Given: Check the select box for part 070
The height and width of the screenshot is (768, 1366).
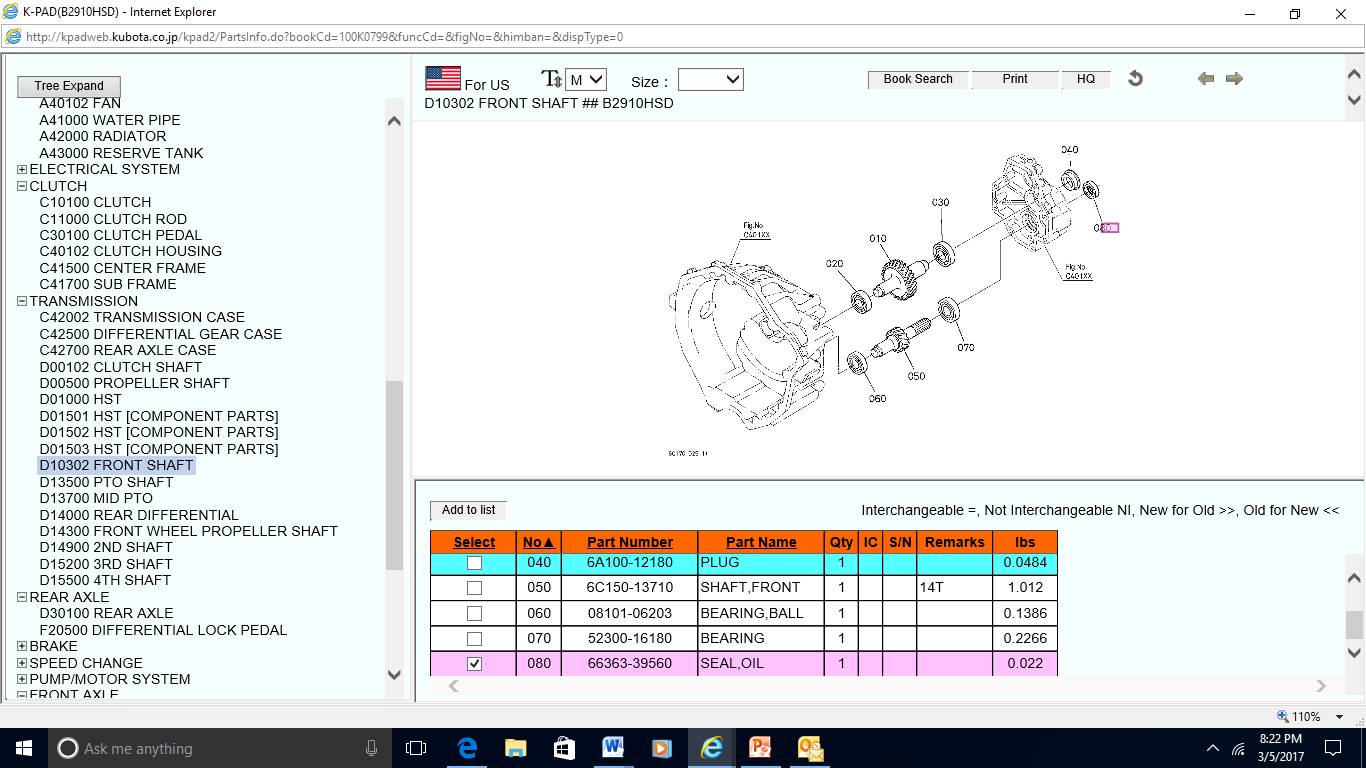Looking at the screenshot, I should (x=474, y=638).
